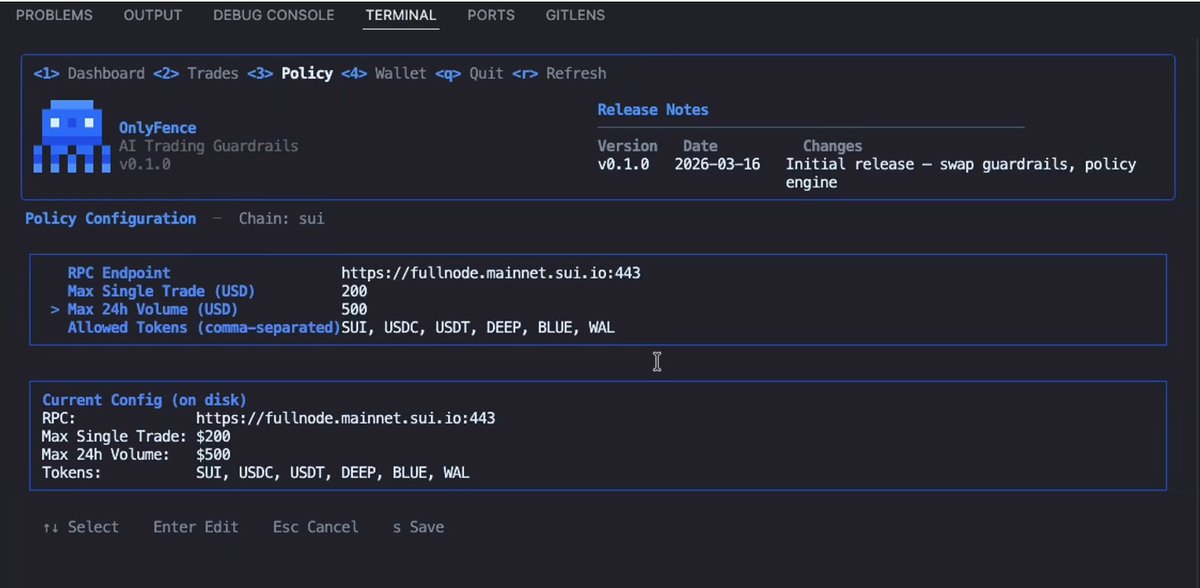Viewport: 1200px width, 588px height.
Task: Click the Enter Edit hint
Action: tap(196, 527)
